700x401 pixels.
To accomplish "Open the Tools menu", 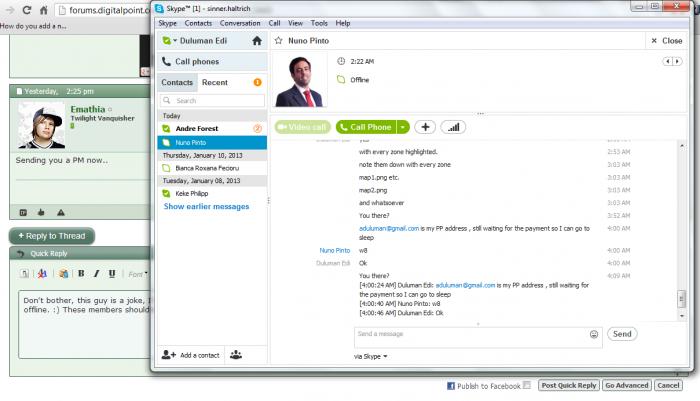I will (x=319, y=23).
